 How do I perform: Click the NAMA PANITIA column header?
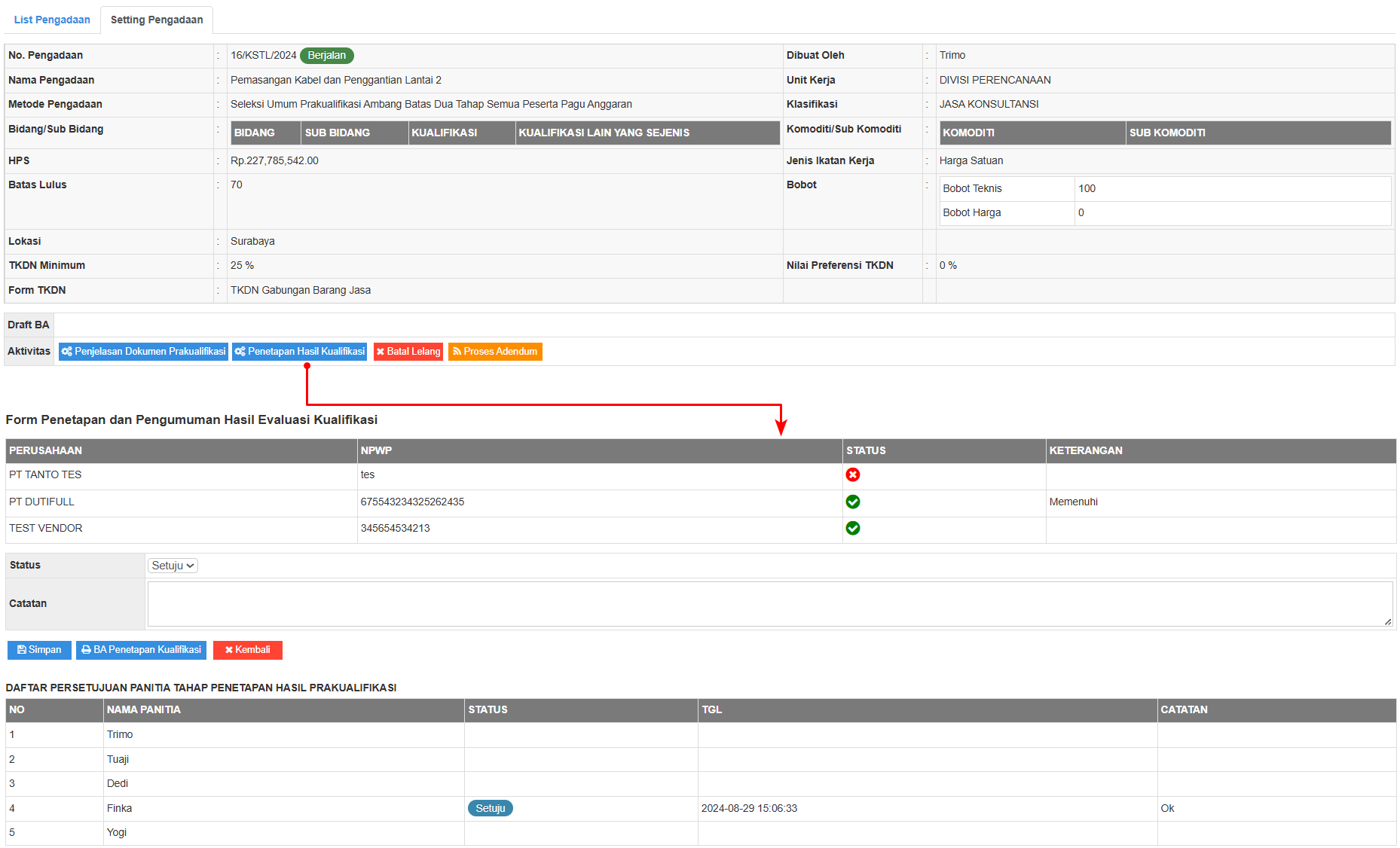tap(143, 709)
